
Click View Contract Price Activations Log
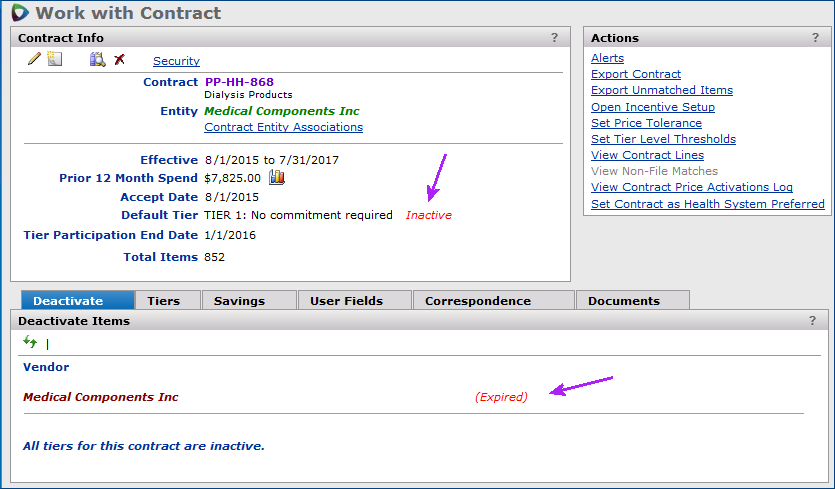[x=692, y=187]
